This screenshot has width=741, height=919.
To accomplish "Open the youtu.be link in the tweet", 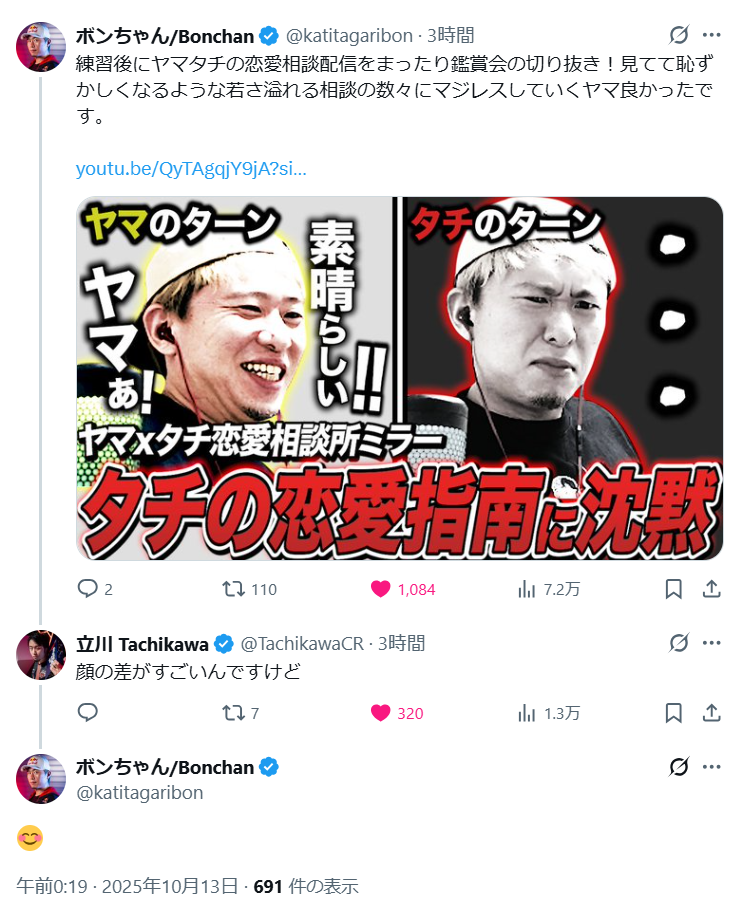I will pyautogui.click(x=191, y=169).
